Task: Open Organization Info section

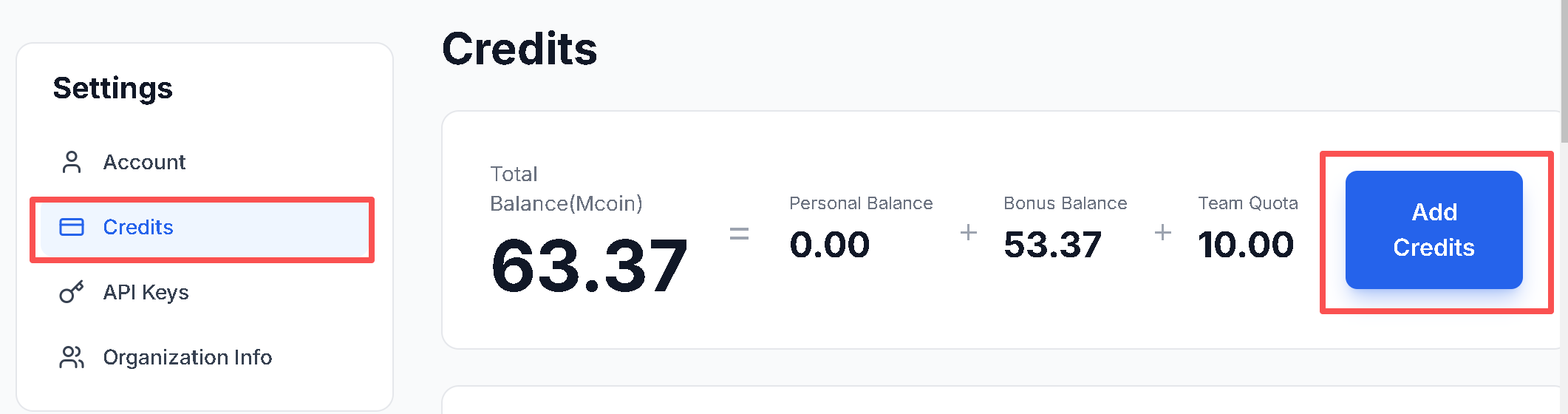Action: 187,358
